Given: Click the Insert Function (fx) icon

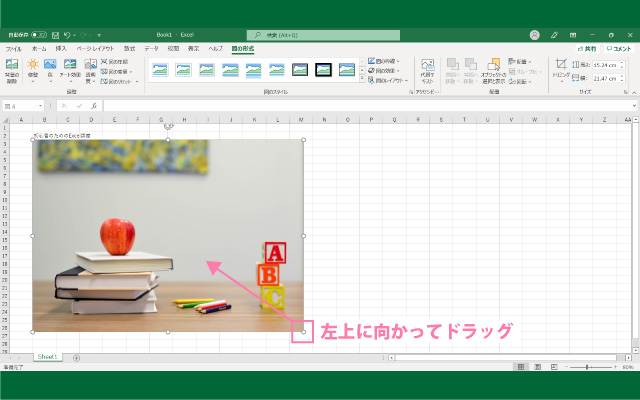Looking at the screenshot, I should tap(94, 106).
